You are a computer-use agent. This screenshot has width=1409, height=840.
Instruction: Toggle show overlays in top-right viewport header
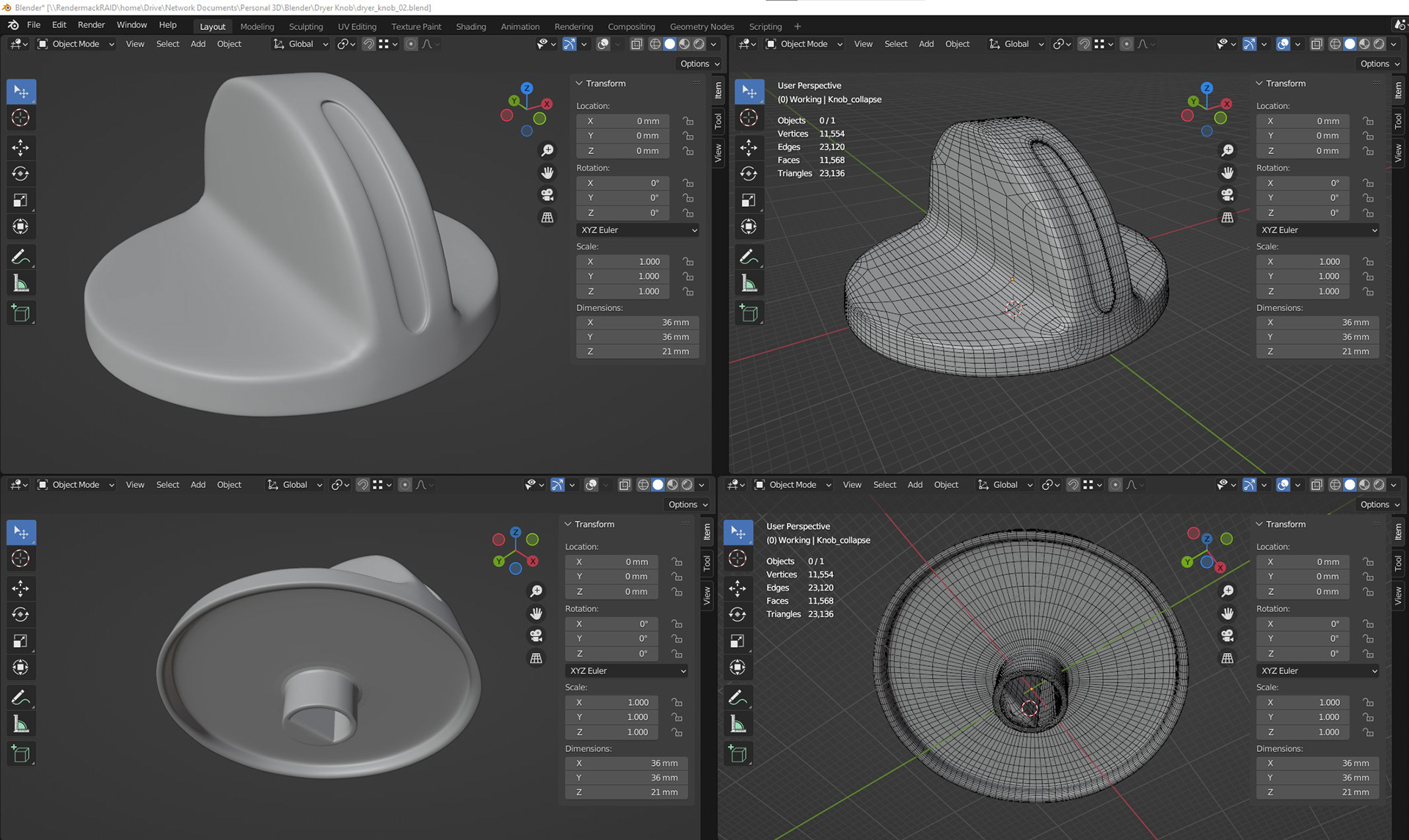pyautogui.click(x=1283, y=44)
